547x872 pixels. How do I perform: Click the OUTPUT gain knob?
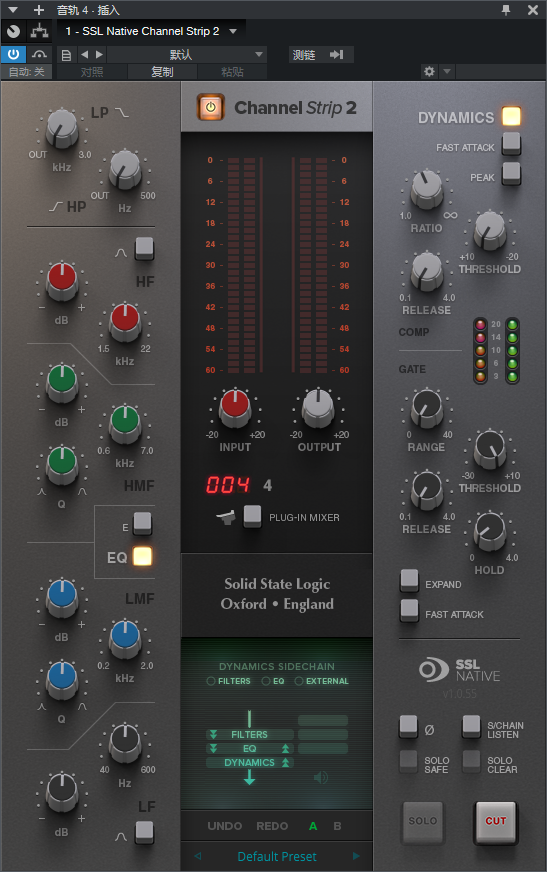[x=319, y=406]
